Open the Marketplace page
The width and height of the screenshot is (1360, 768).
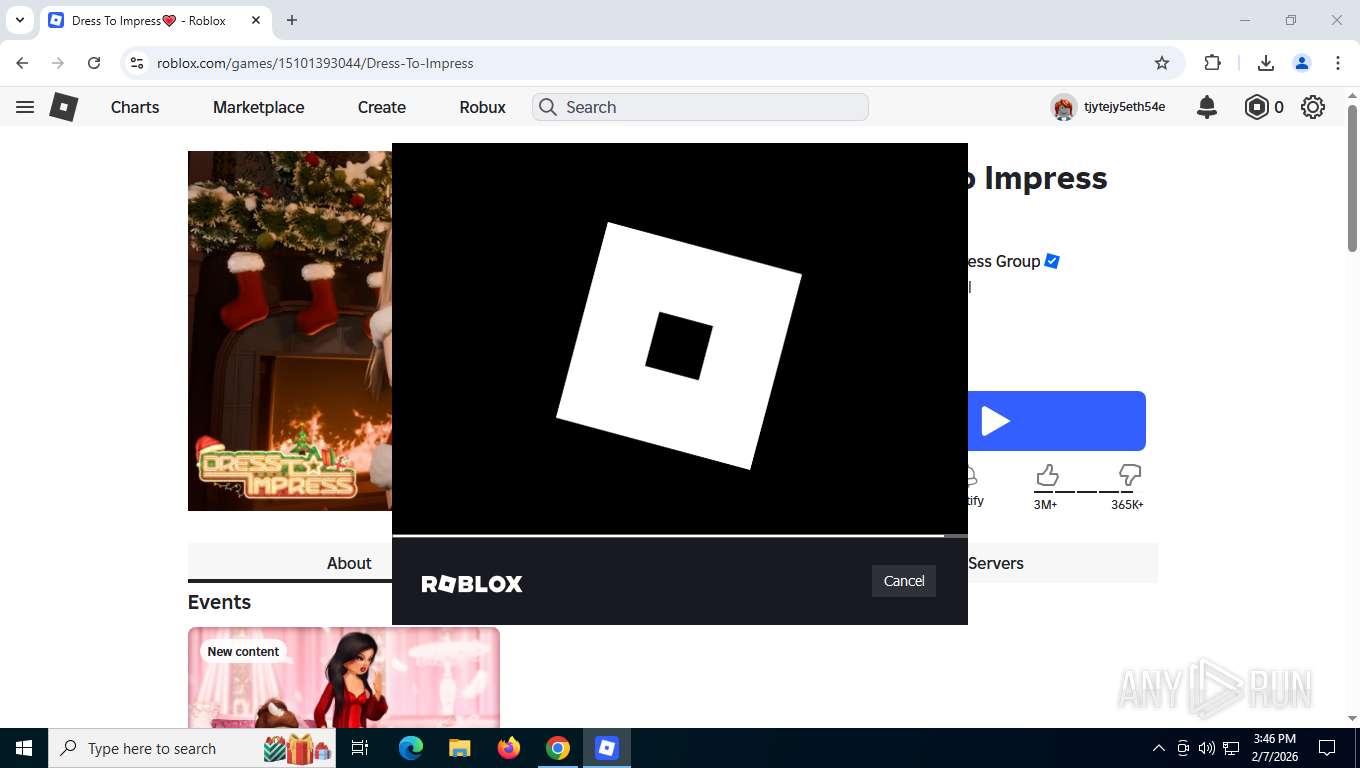click(x=259, y=107)
